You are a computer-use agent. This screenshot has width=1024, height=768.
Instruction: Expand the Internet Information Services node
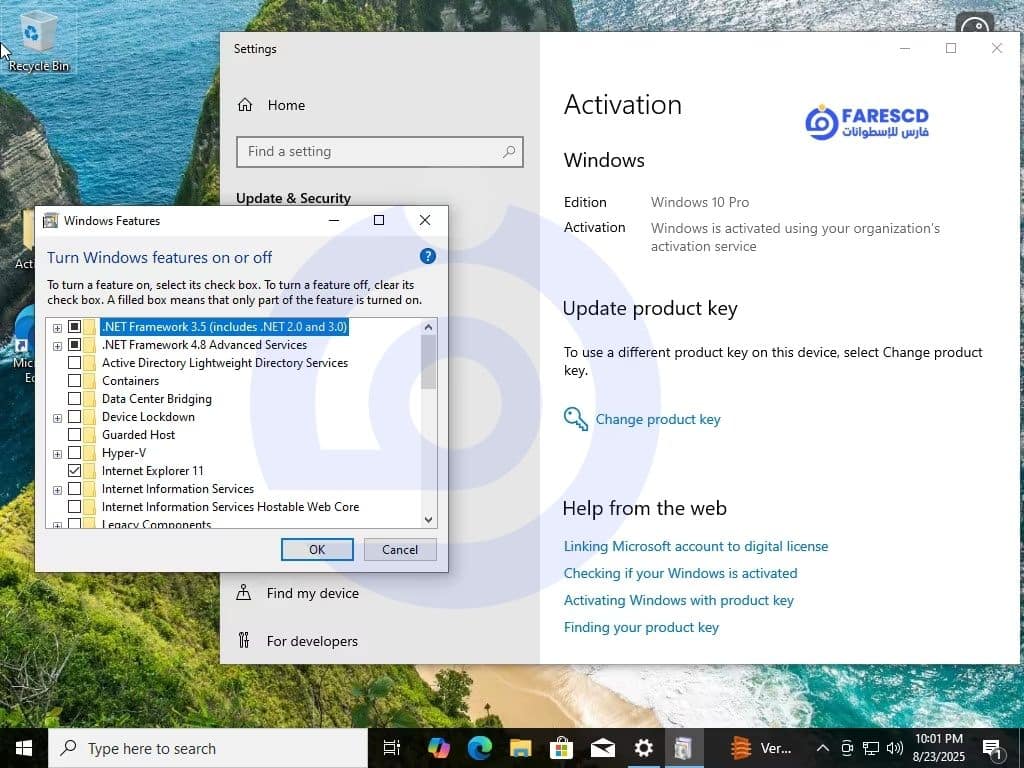pos(57,490)
